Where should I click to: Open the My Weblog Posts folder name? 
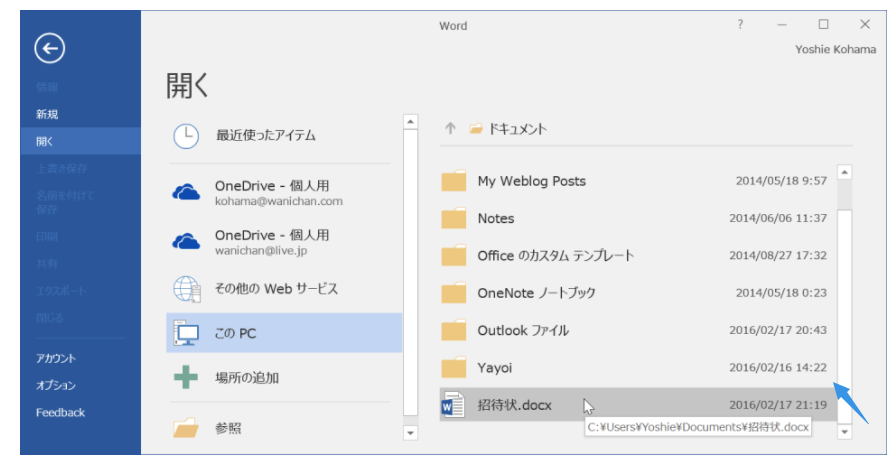[x=531, y=181]
